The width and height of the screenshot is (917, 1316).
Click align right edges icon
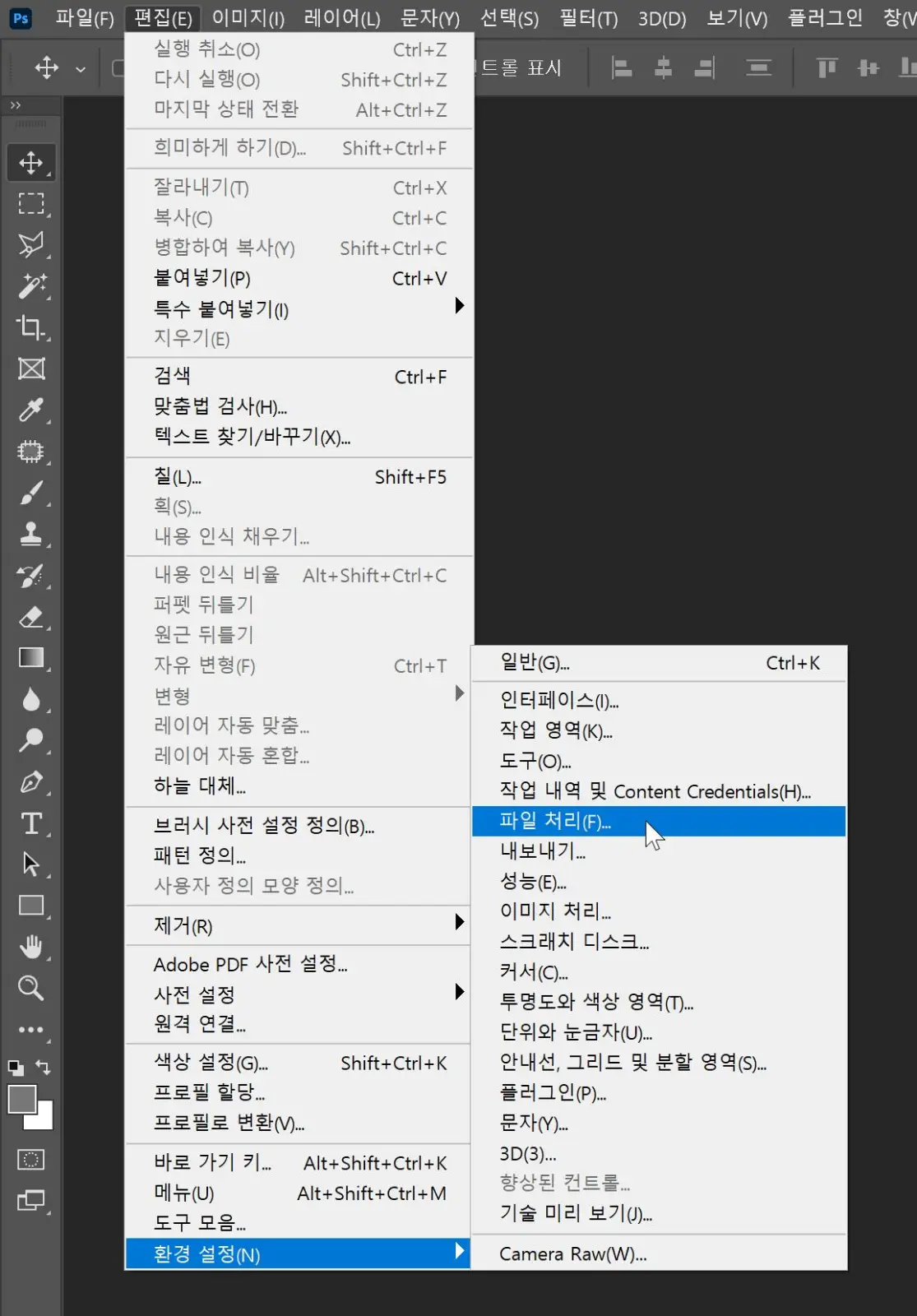(705, 68)
